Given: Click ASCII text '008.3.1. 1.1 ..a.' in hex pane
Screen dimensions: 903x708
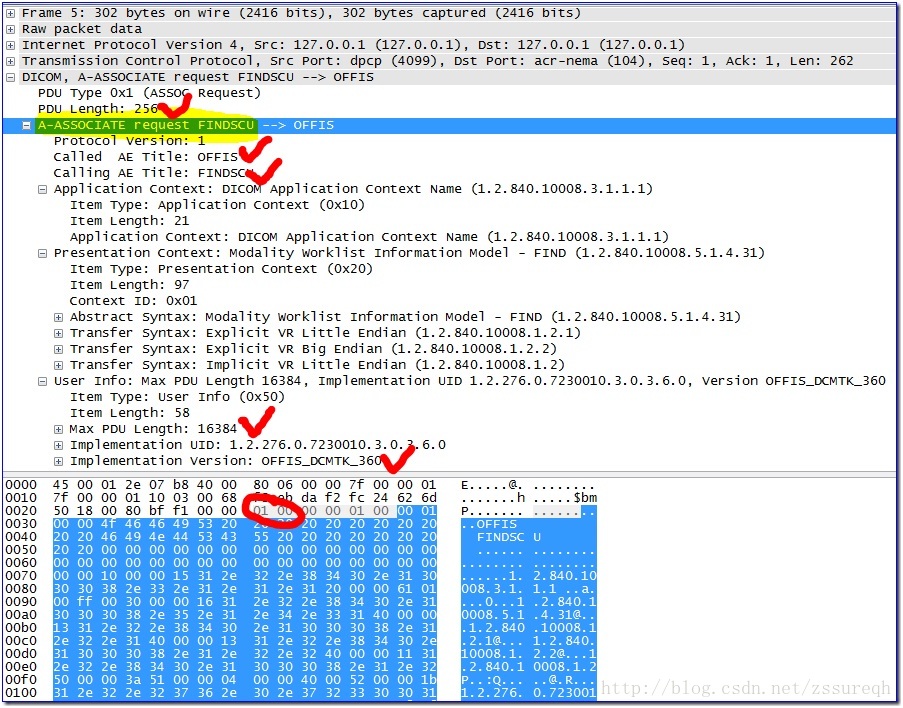Looking at the screenshot, I should pos(529,589).
